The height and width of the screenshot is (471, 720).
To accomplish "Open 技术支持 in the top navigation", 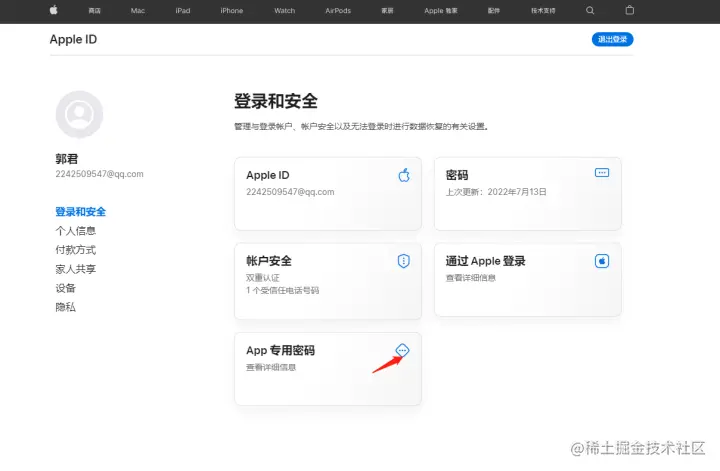I will pyautogui.click(x=543, y=11).
